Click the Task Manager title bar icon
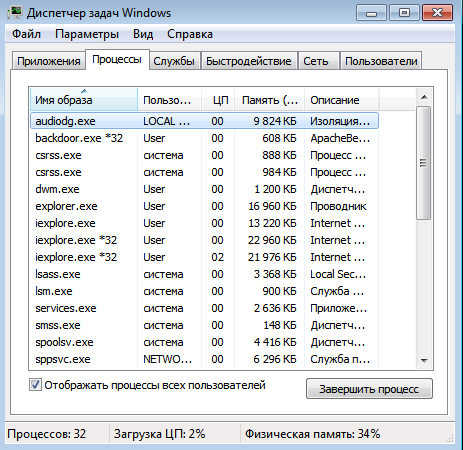This screenshot has height=450, width=463. pyautogui.click(x=15, y=13)
